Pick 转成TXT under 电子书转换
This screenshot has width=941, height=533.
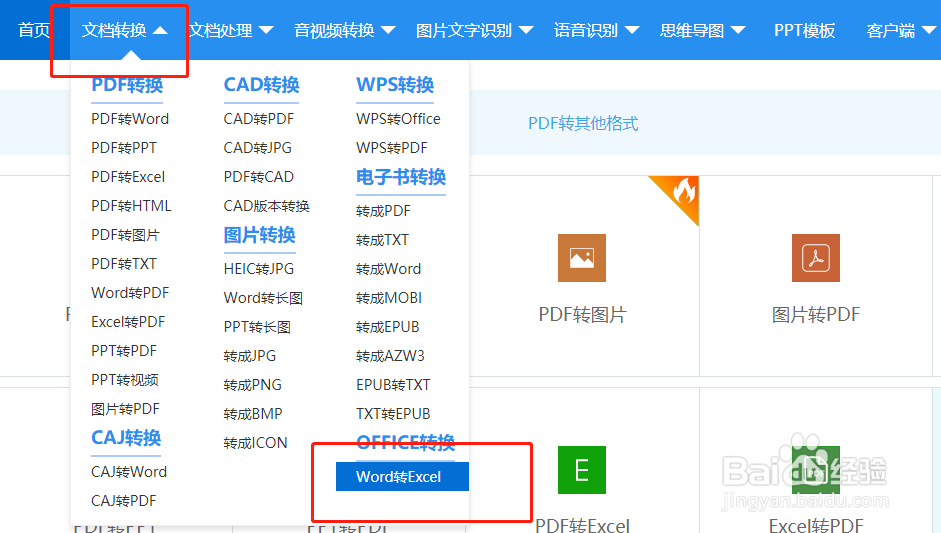pos(382,240)
